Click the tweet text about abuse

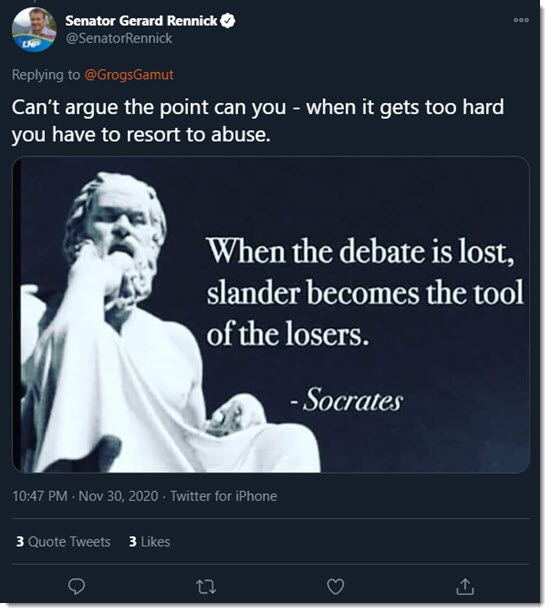point(258,120)
